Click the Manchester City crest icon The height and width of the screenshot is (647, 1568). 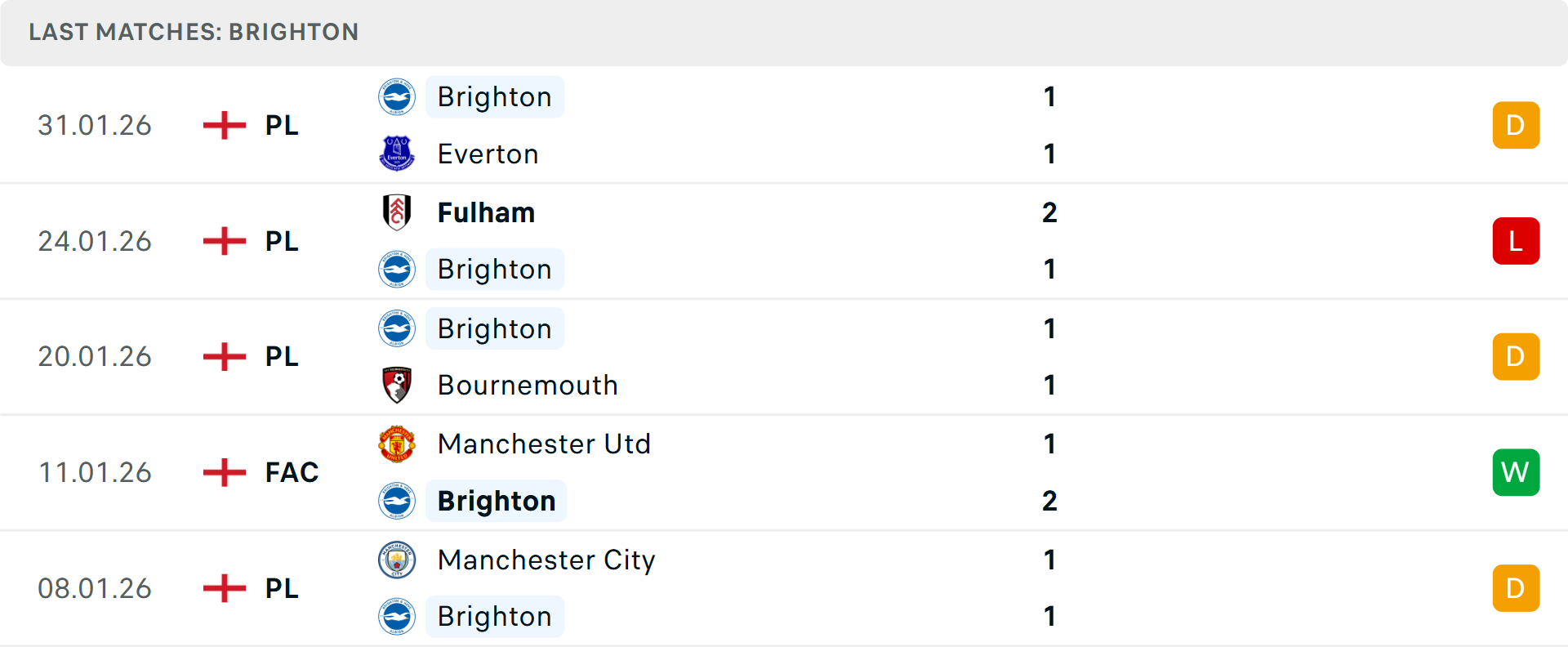(x=397, y=561)
